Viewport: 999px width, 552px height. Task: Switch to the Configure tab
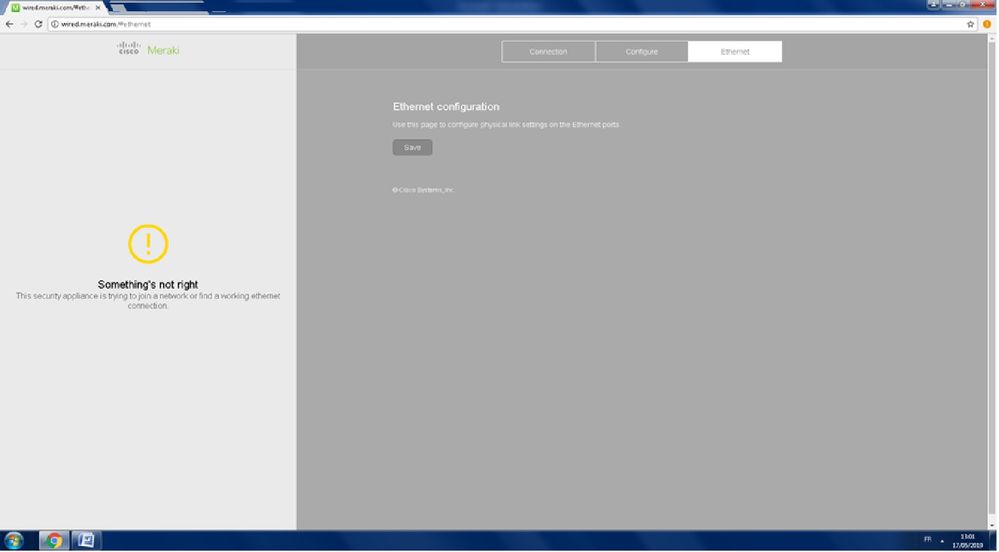point(641,52)
